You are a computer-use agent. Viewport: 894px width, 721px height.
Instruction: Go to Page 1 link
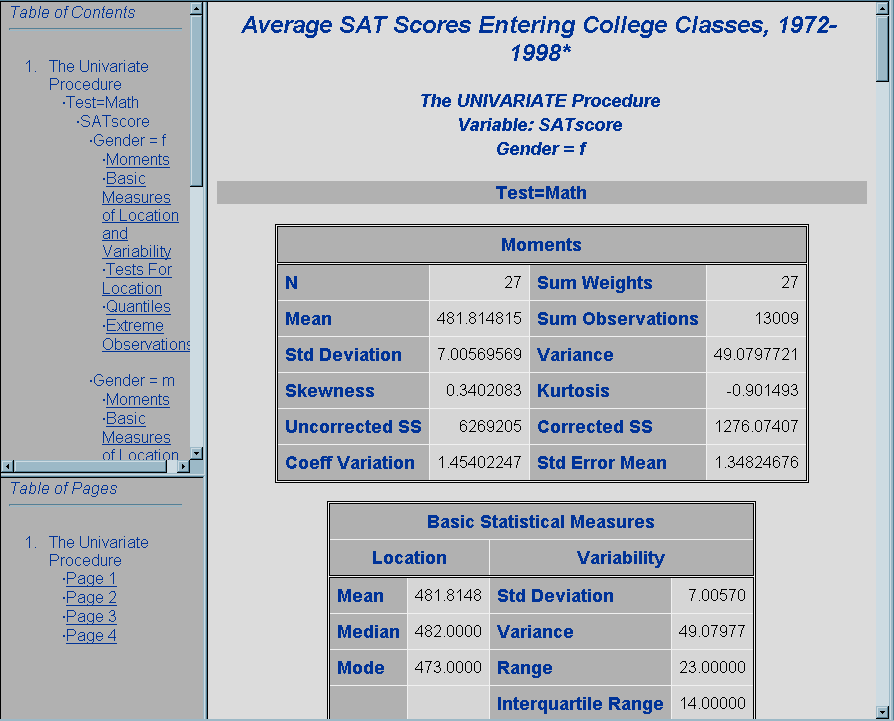tap(91, 579)
